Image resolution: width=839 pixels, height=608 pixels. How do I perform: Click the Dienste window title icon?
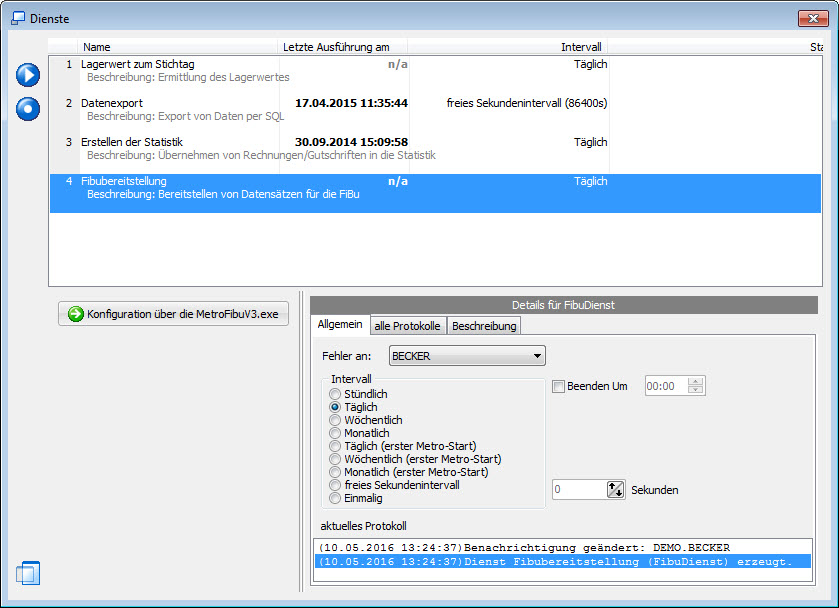[17, 18]
